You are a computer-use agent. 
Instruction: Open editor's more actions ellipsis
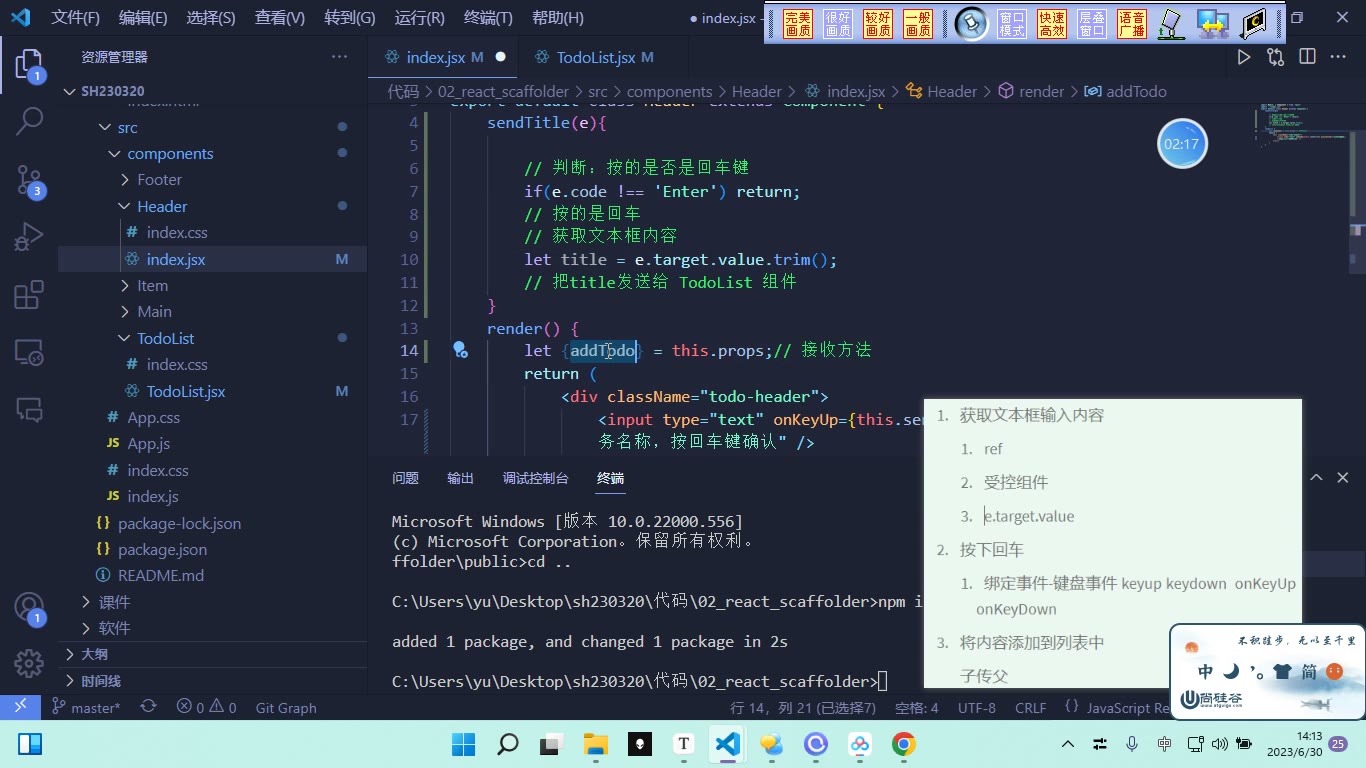click(x=1338, y=57)
